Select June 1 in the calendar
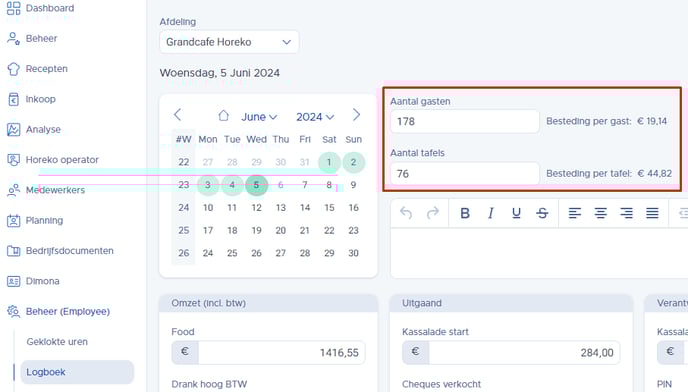Viewport: 688px width, 392px height. 329,162
